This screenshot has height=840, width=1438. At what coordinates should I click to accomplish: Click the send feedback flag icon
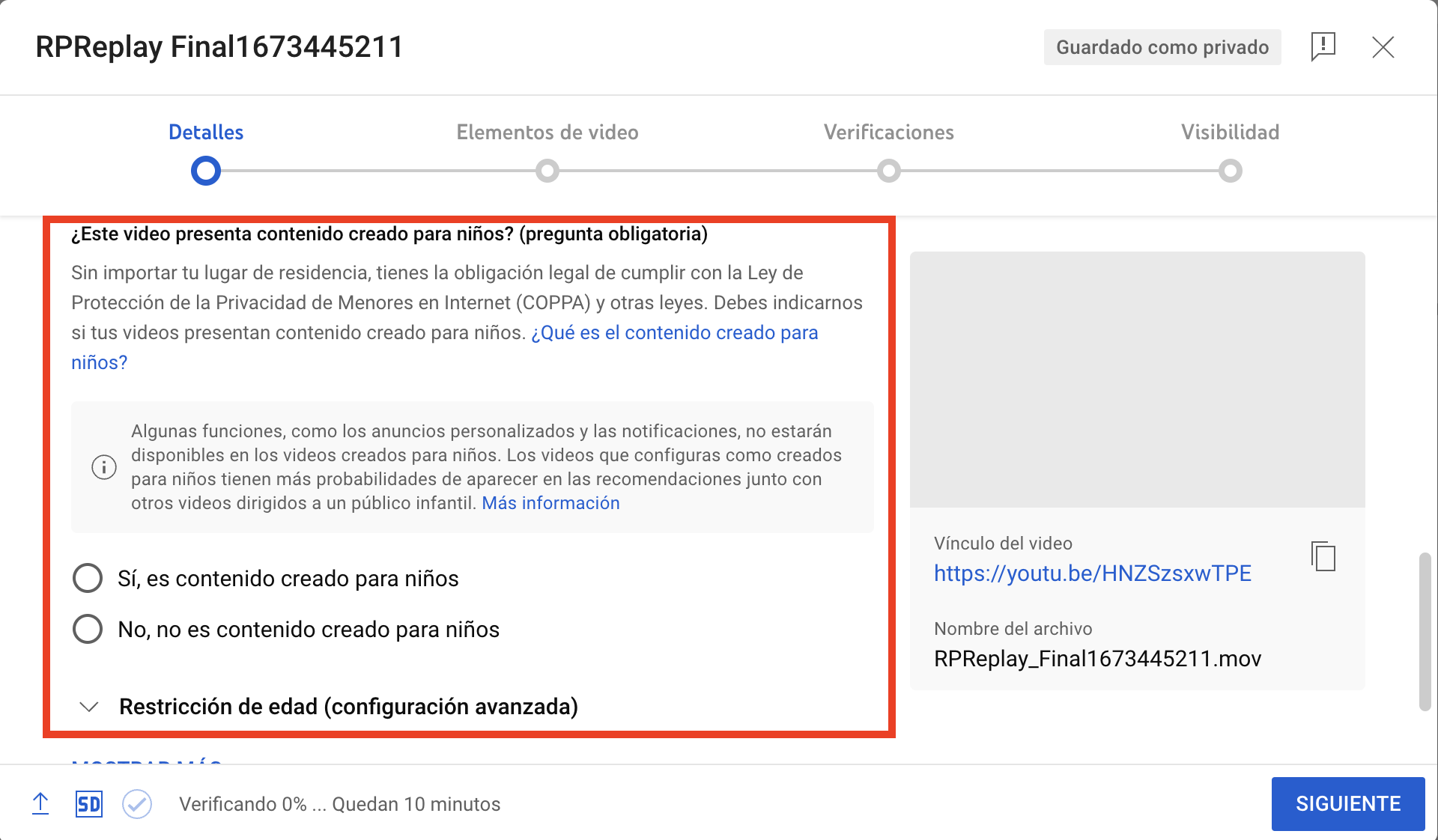[1323, 46]
